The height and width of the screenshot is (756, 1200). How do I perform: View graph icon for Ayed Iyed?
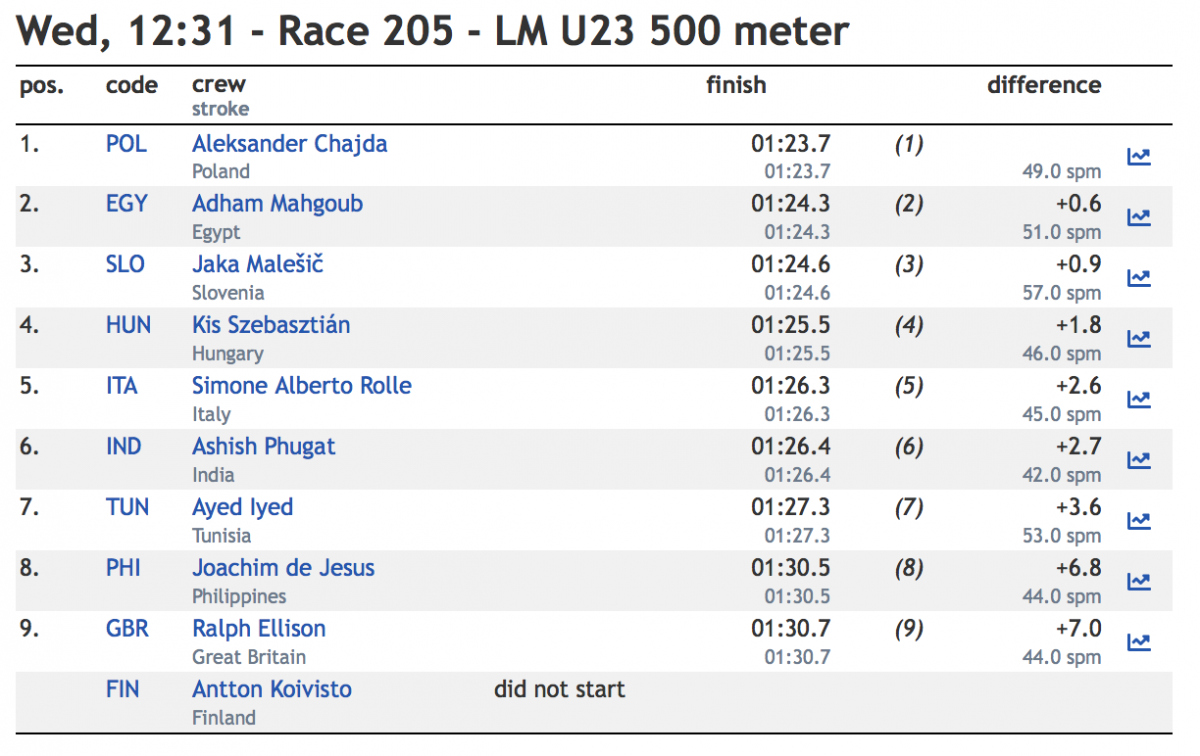(x=1139, y=521)
